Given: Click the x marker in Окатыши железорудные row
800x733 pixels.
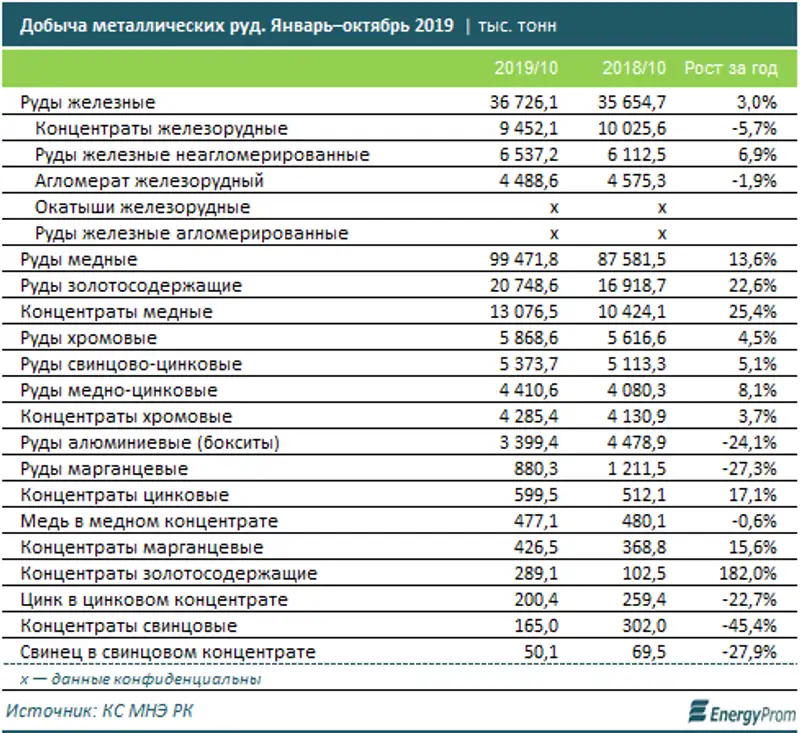Looking at the screenshot, I should (x=551, y=206).
